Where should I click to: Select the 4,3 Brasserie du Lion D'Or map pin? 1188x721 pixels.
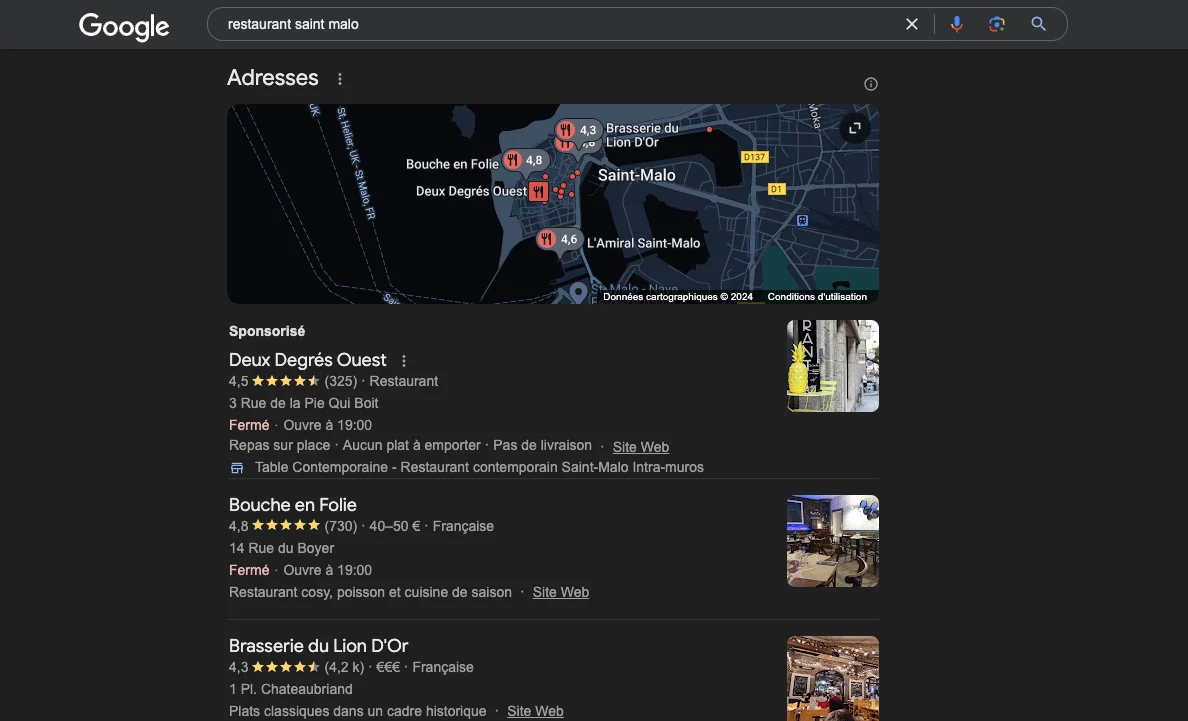click(x=577, y=130)
